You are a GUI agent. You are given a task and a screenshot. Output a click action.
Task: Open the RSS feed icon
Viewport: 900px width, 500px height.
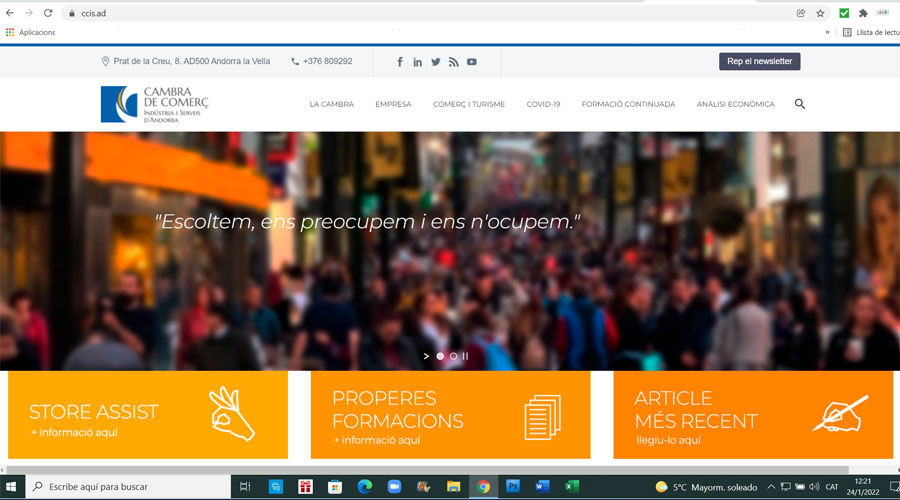pyautogui.click(x=453, y=62)
